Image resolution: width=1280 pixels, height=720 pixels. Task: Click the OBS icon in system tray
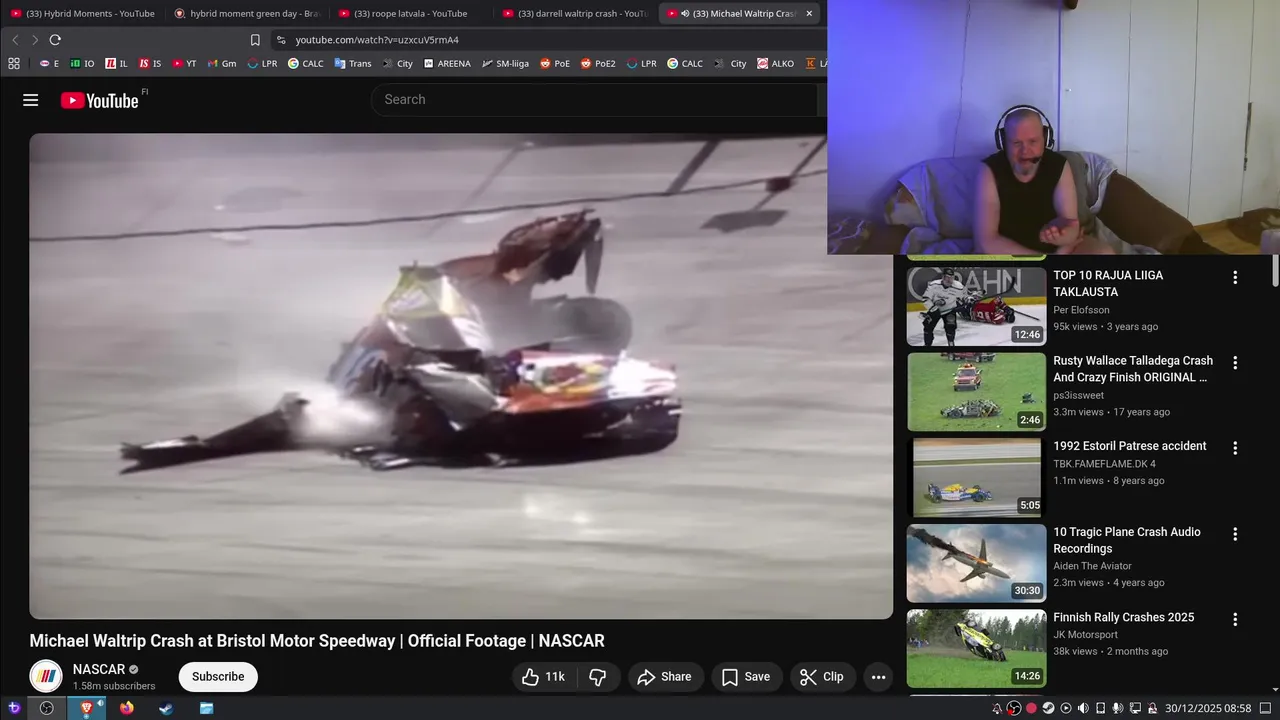click(x=1014, y=708)
